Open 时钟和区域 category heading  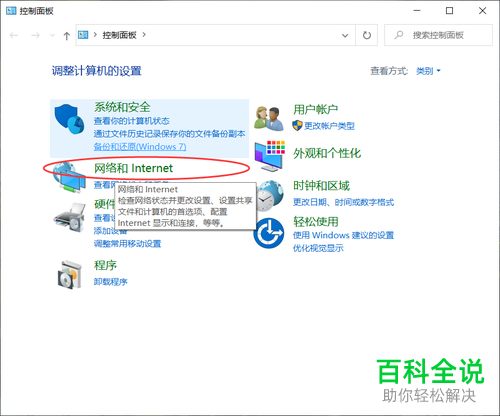pos(321,186)
